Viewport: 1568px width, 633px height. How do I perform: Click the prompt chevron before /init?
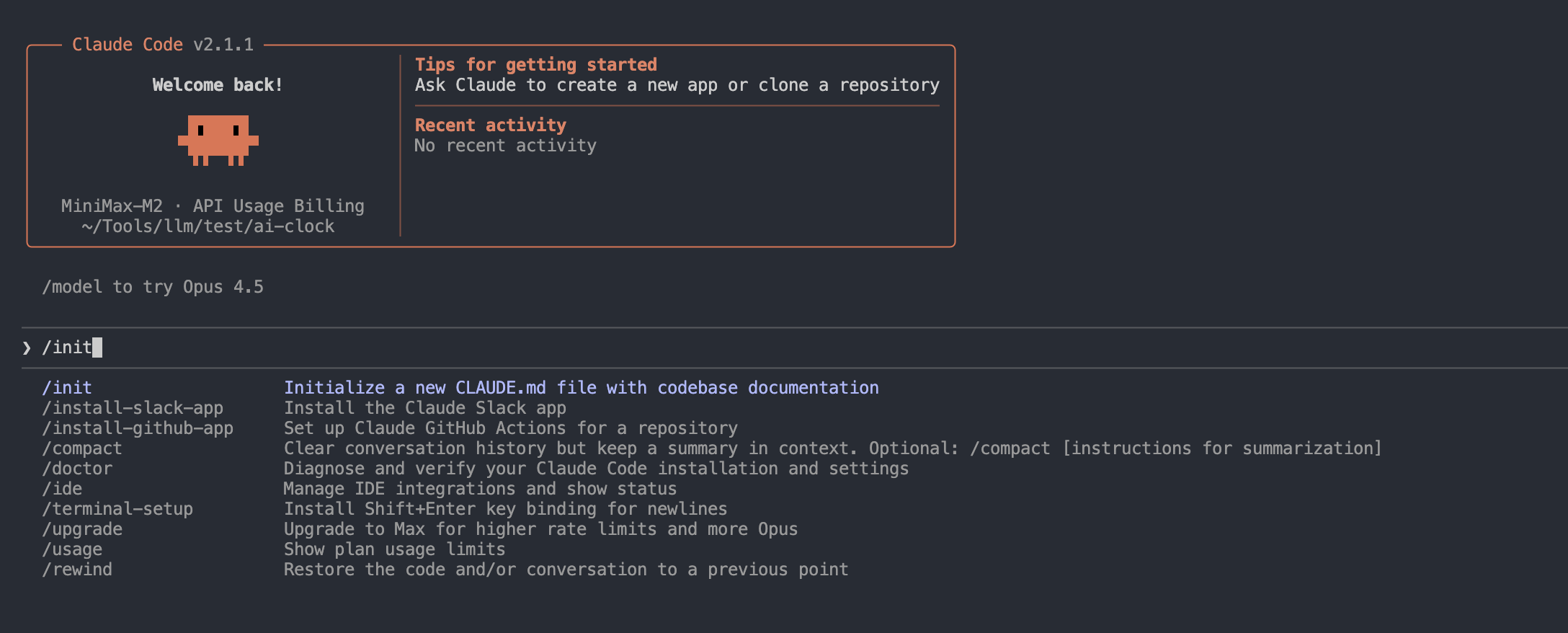tap(27, 348)
